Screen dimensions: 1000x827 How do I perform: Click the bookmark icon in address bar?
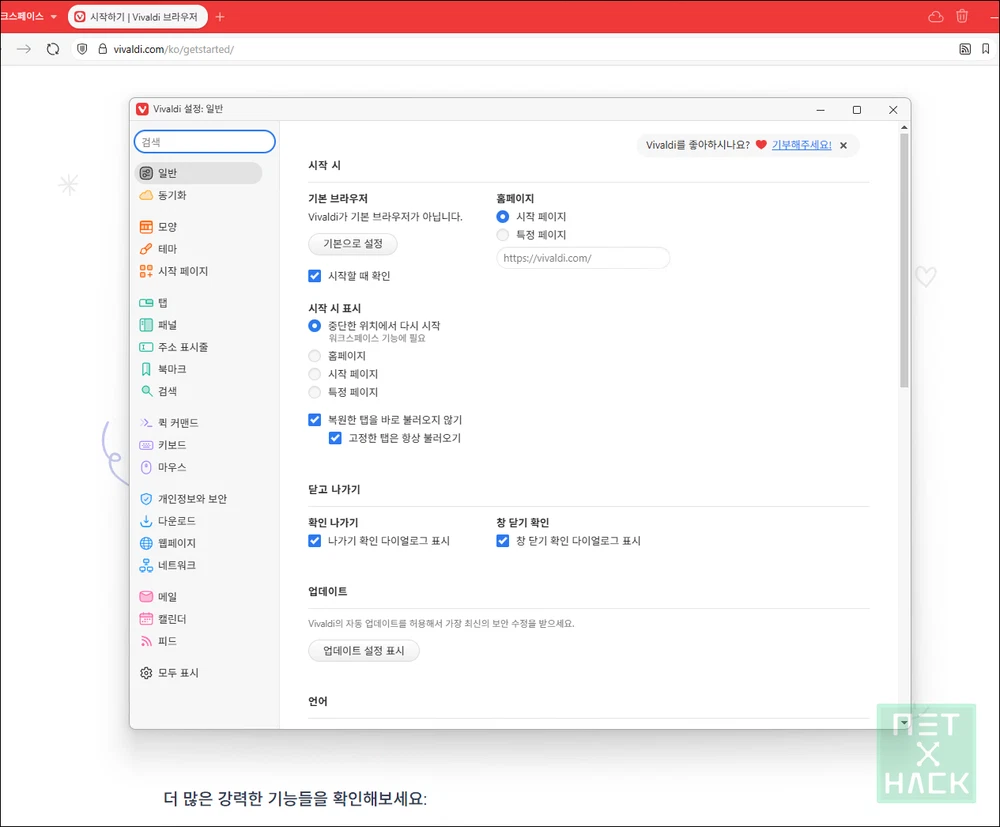coord(985,49)
